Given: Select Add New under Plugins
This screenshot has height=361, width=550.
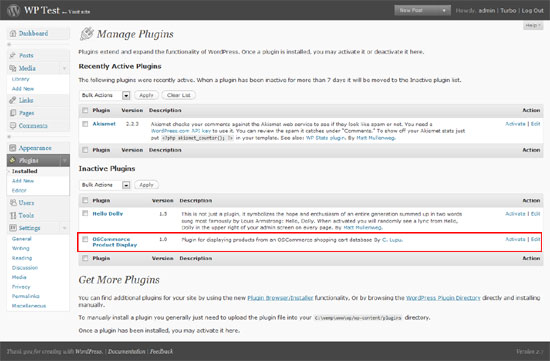Looking at the screenshot, I should coord(23,181).
